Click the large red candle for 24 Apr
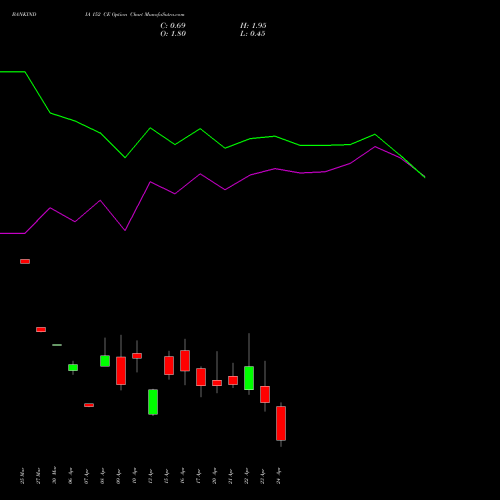 (281, 423)
